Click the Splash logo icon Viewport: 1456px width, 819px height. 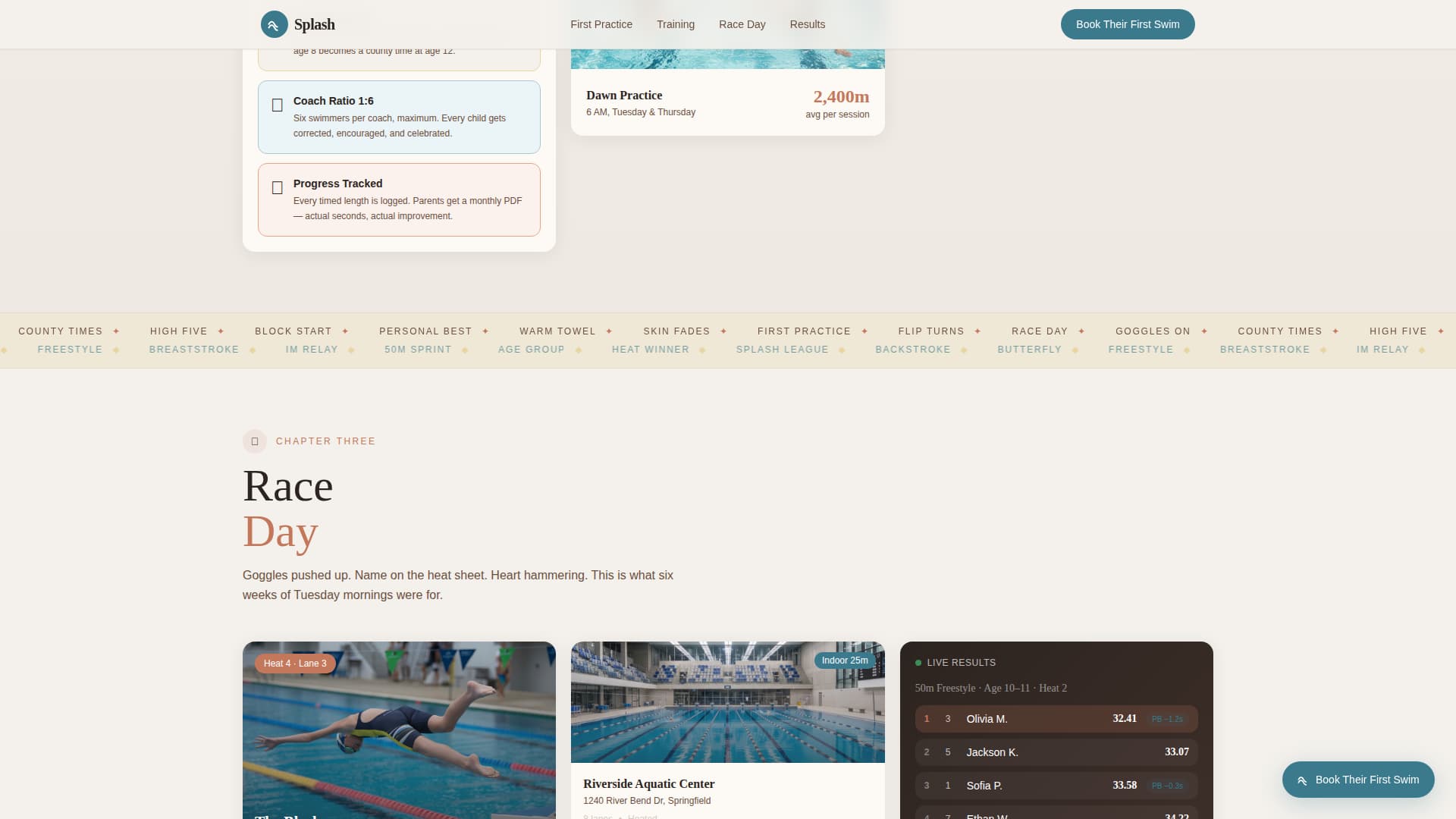point(274,24)
